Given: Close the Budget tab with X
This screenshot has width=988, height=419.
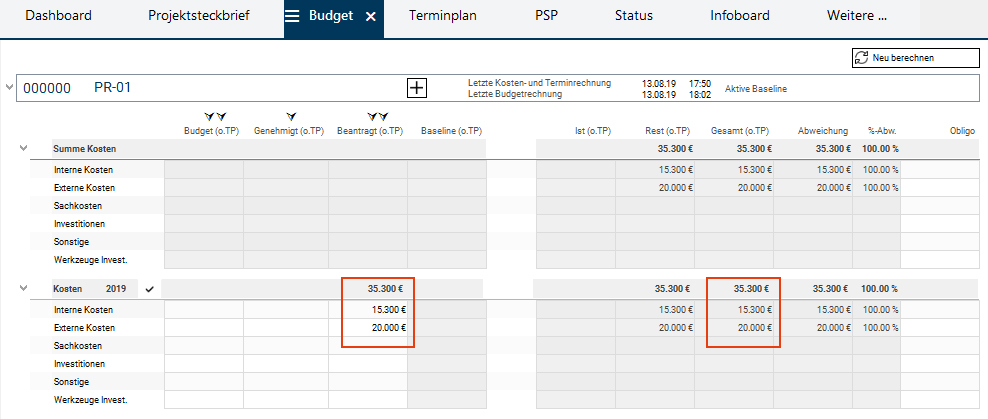Looking at the screenshot, I should pos(370,17).
